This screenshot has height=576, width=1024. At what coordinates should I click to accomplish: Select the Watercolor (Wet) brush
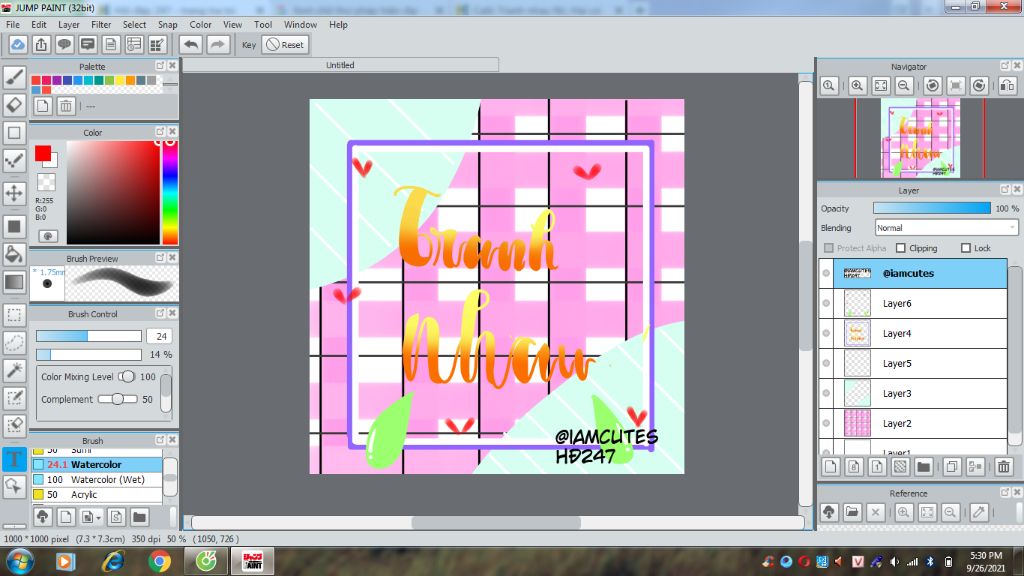(x=97, y=479)
